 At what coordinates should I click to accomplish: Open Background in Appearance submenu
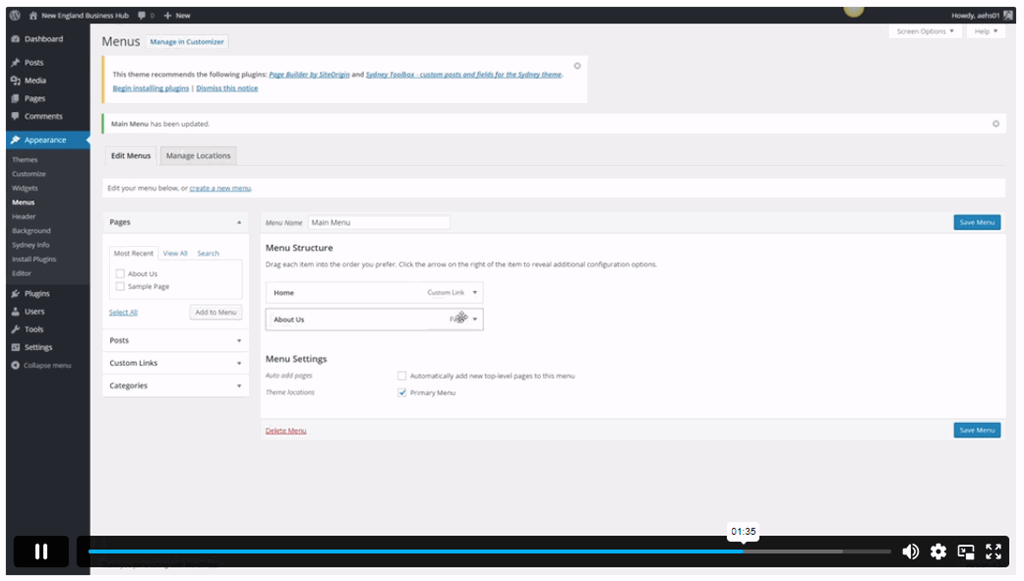tap(31, 231)
